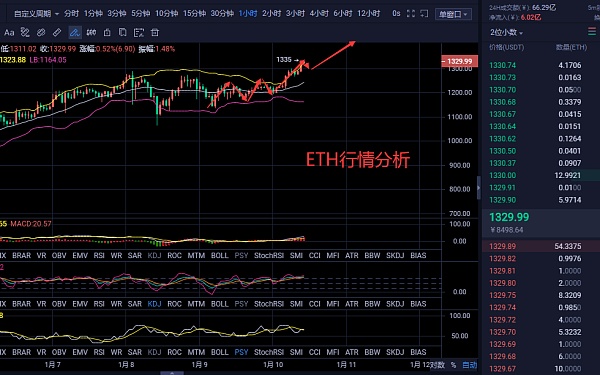Open the 自定义周期 custom period dropdown

click(x=36, y=14)
